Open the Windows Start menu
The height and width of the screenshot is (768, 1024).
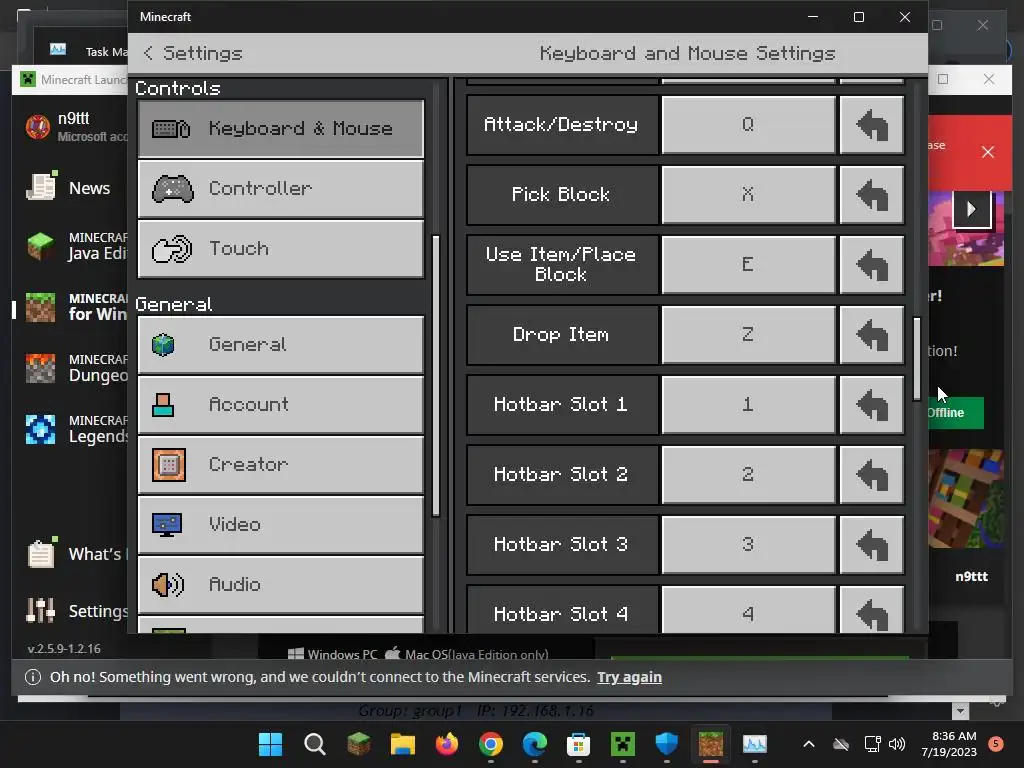tap(270, 744)
